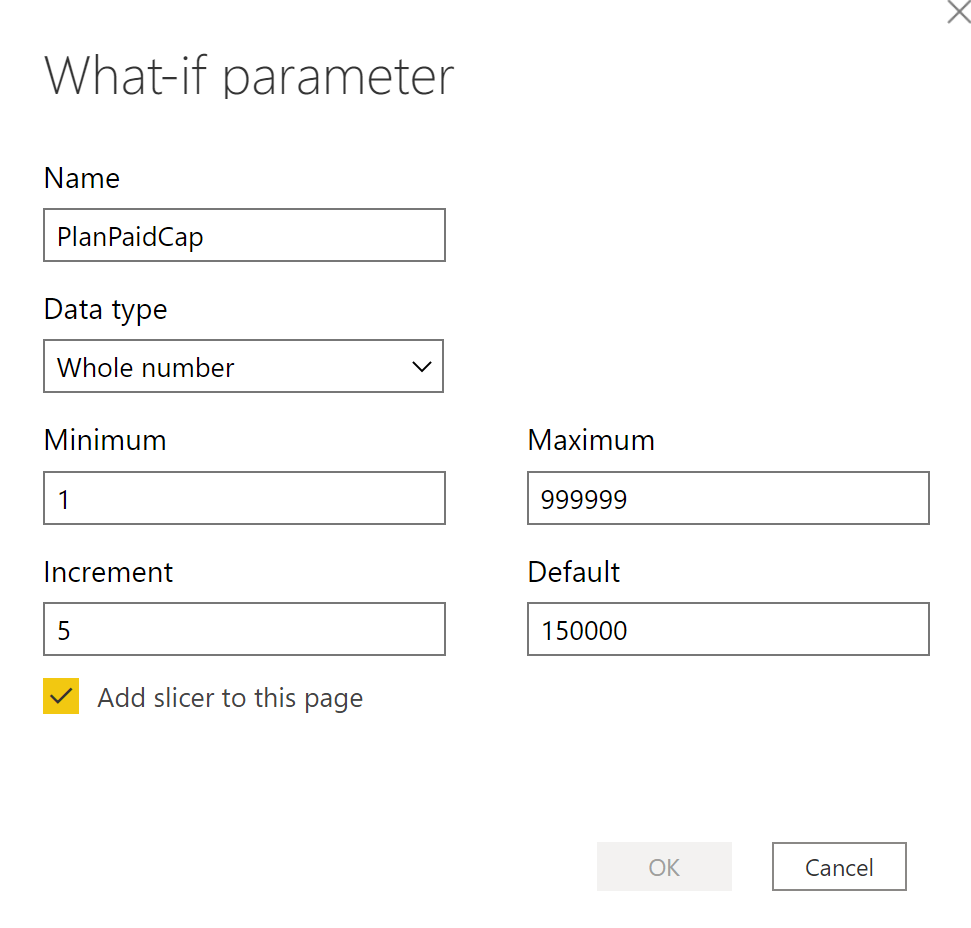
Task: Close the What-if parameter dialog
Action: [x=959, y=12]
